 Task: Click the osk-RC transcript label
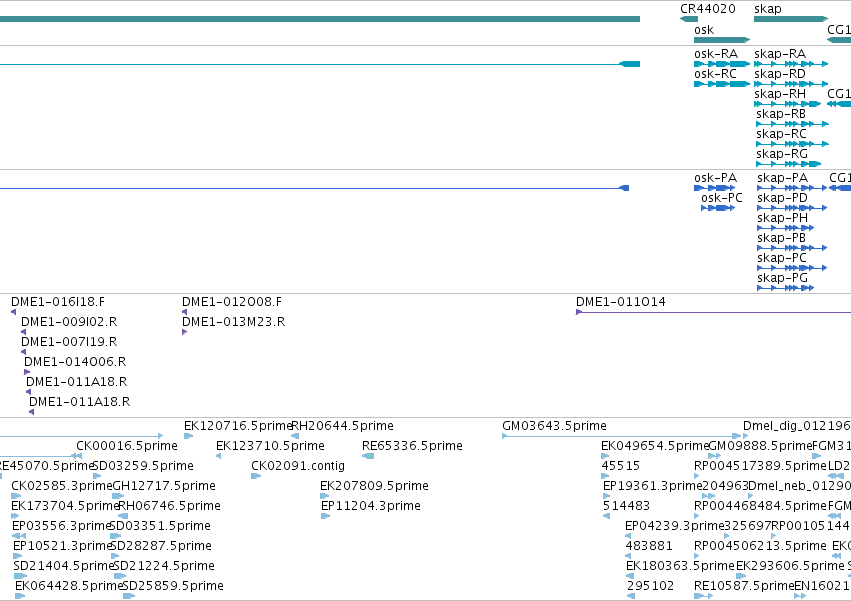click(715, 74)
